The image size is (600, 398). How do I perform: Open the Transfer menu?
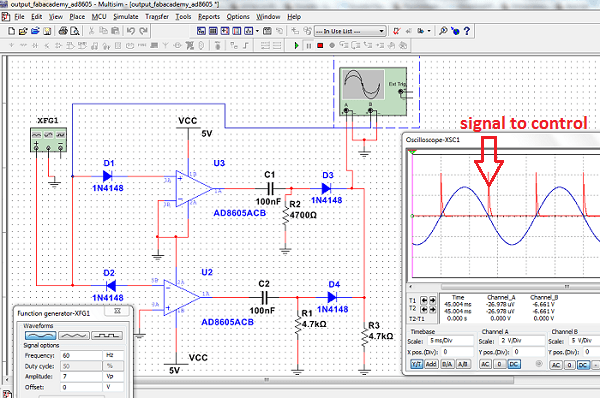(x=157, y=17)
